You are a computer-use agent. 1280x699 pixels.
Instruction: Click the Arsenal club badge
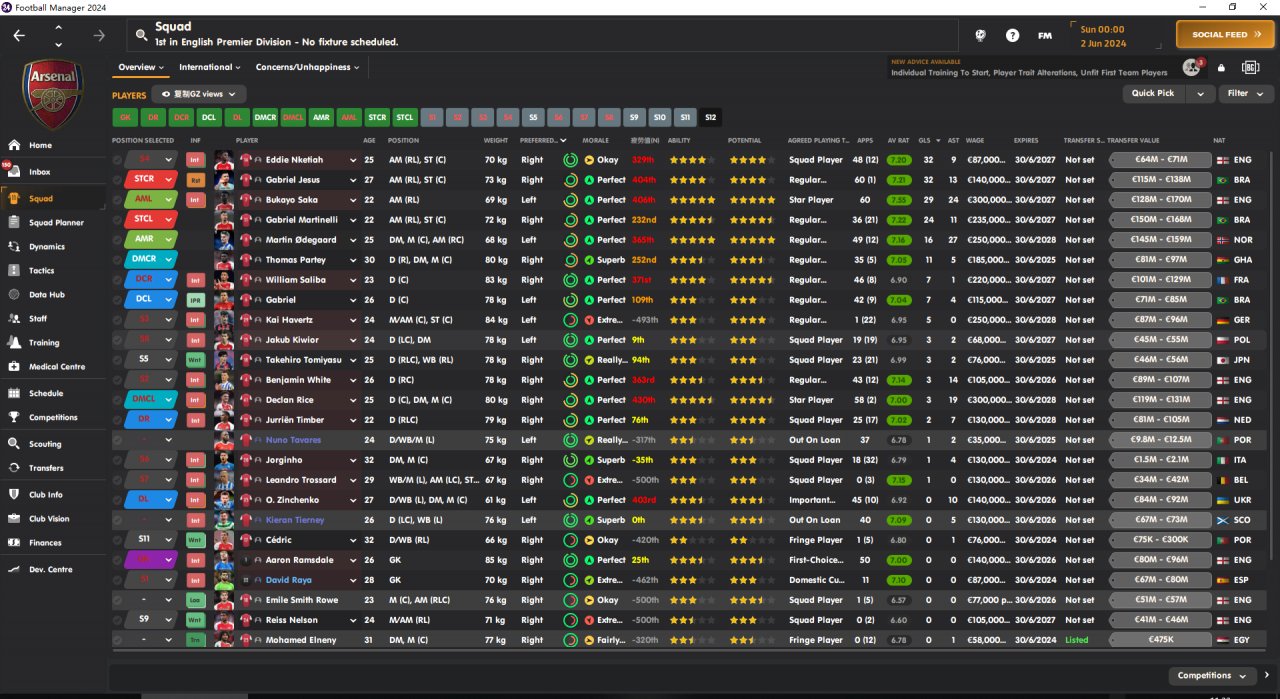click(x=54, y=93)
